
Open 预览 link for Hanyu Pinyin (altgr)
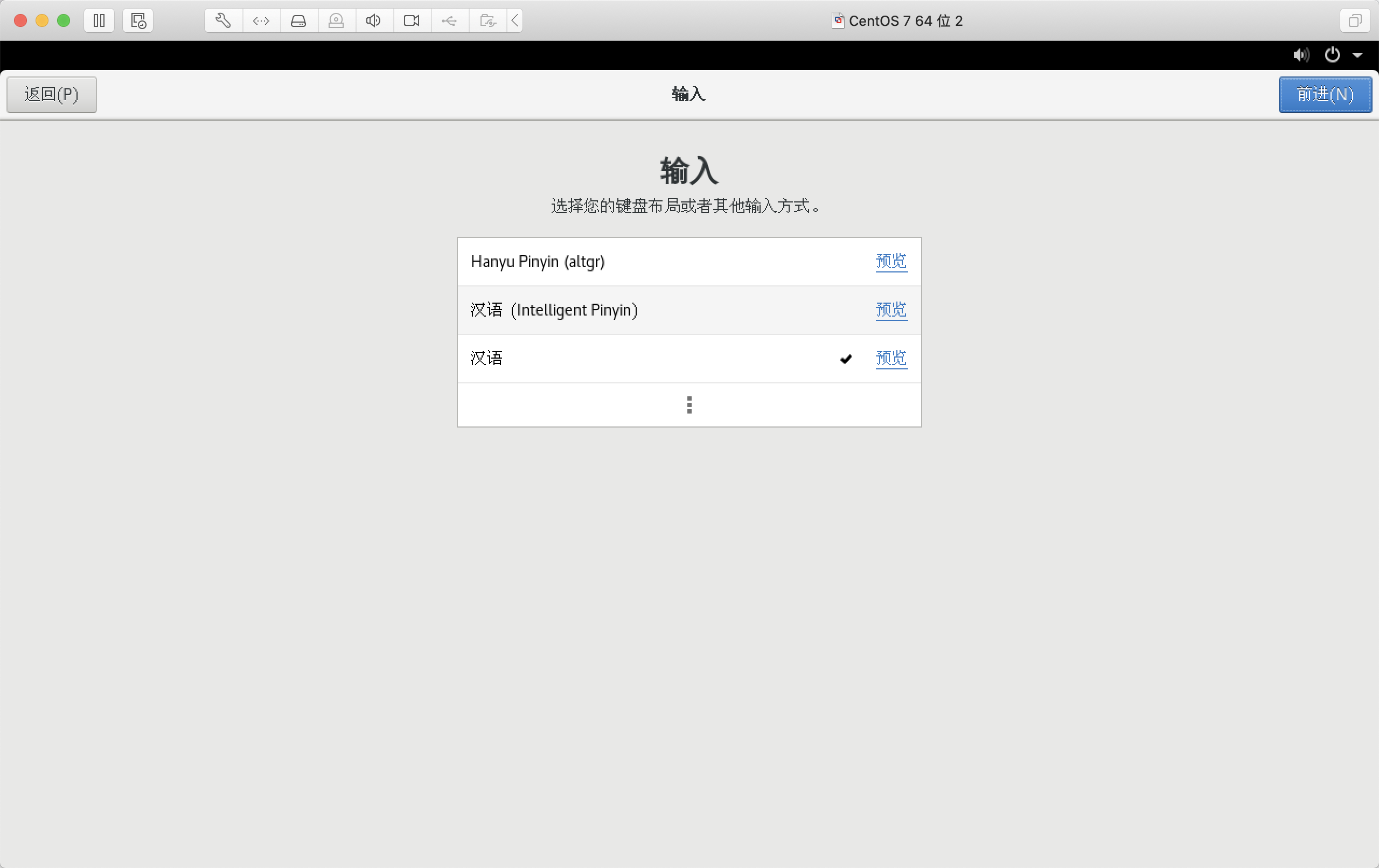coord(890,261)
